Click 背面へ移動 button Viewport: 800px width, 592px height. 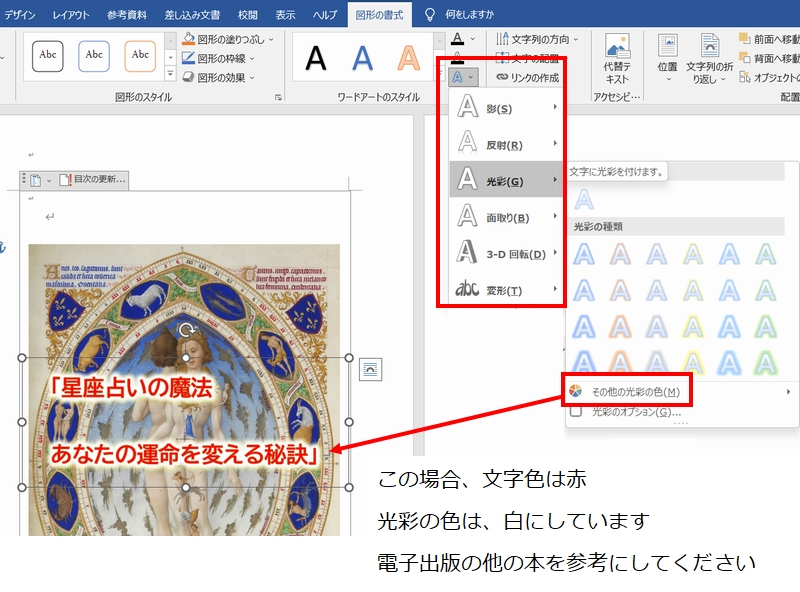[769, 58]
